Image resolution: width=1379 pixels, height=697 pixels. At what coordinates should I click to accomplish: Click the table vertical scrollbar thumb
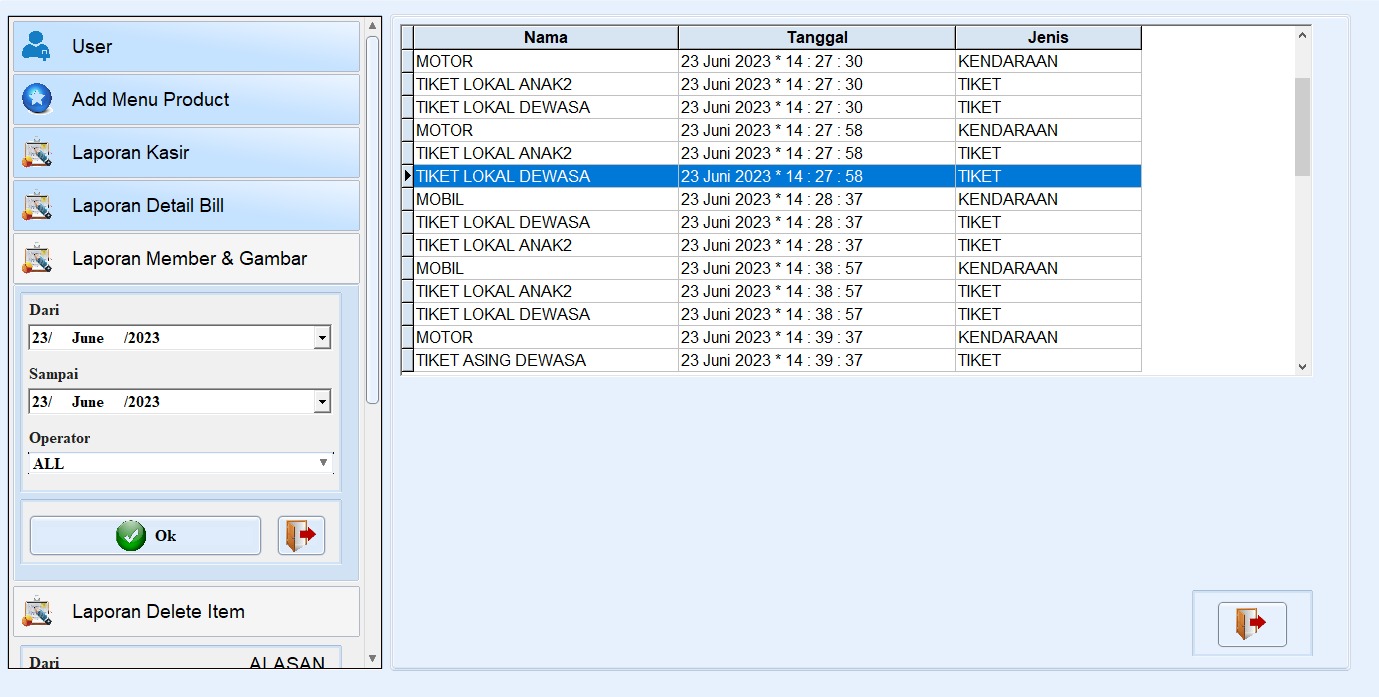pos(1302,127)
